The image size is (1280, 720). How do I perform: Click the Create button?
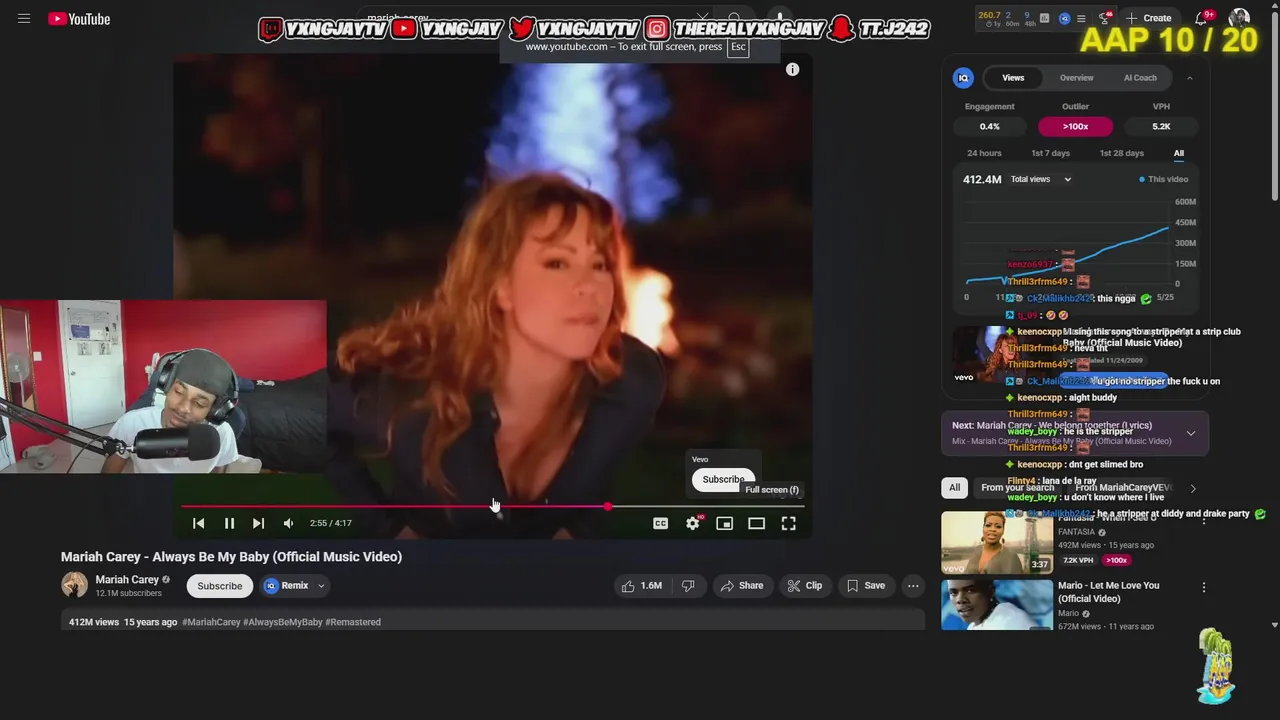coord(1148,18)
